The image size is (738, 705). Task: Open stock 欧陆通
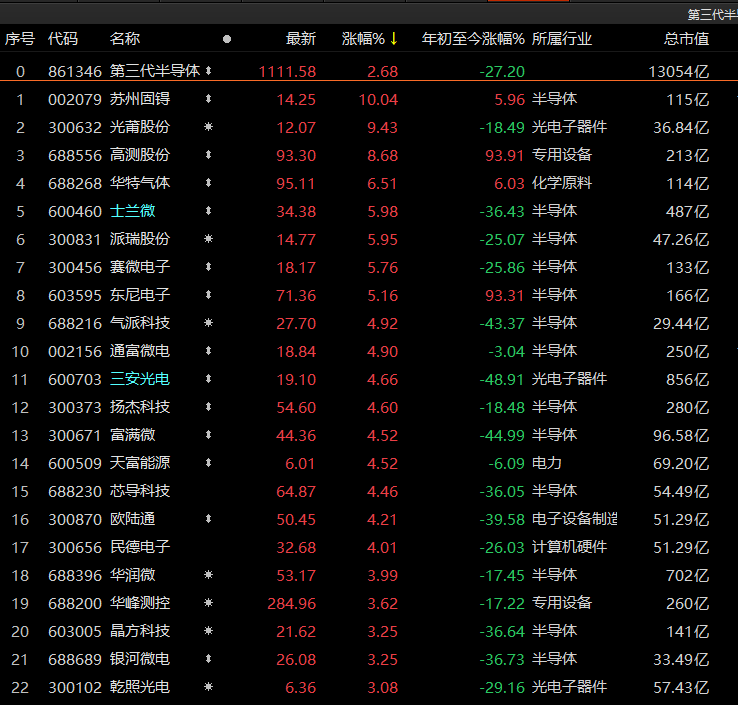coord(132,519)
